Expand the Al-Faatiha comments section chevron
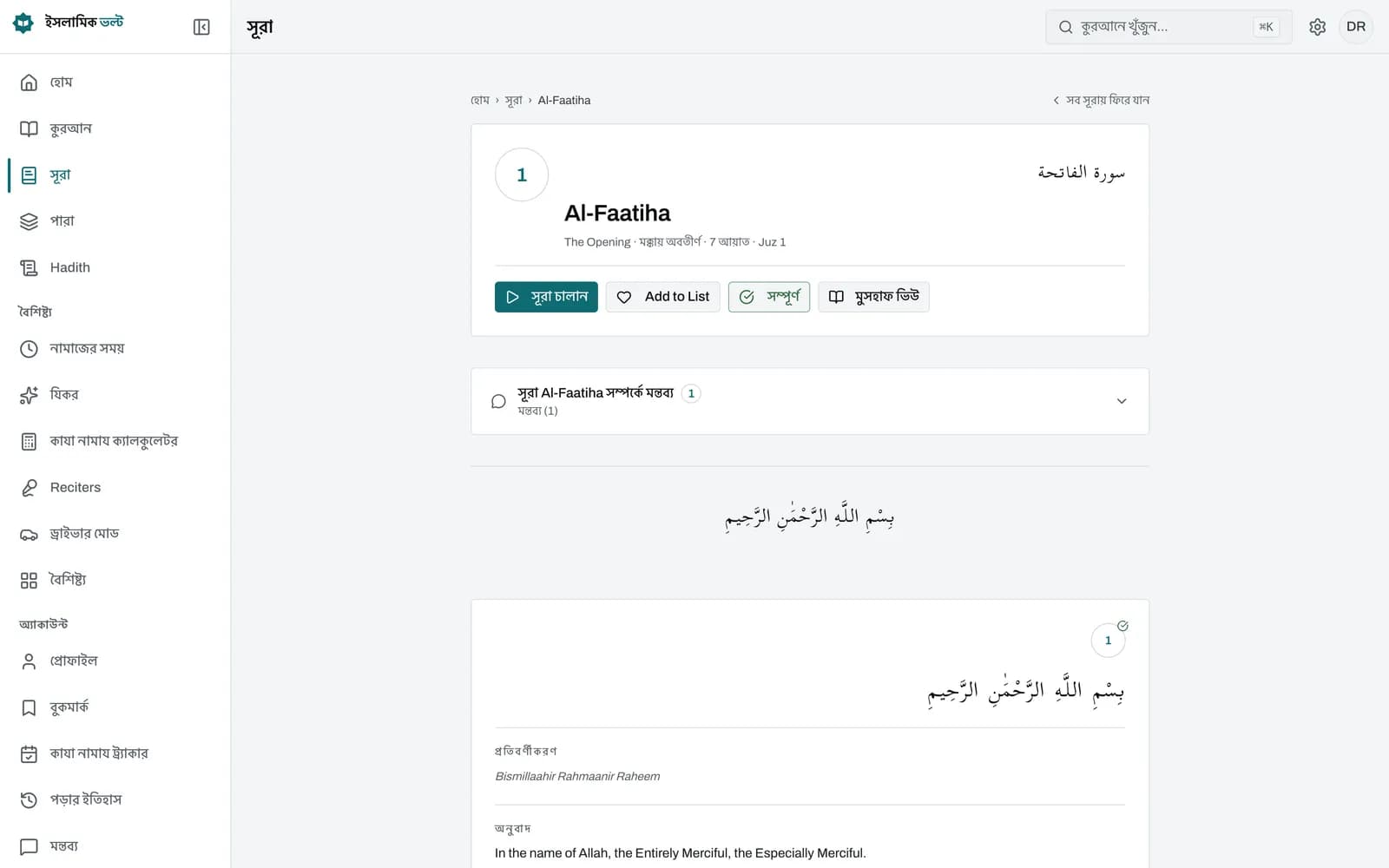This screenshot has height=868, width=1389. 1122,401
